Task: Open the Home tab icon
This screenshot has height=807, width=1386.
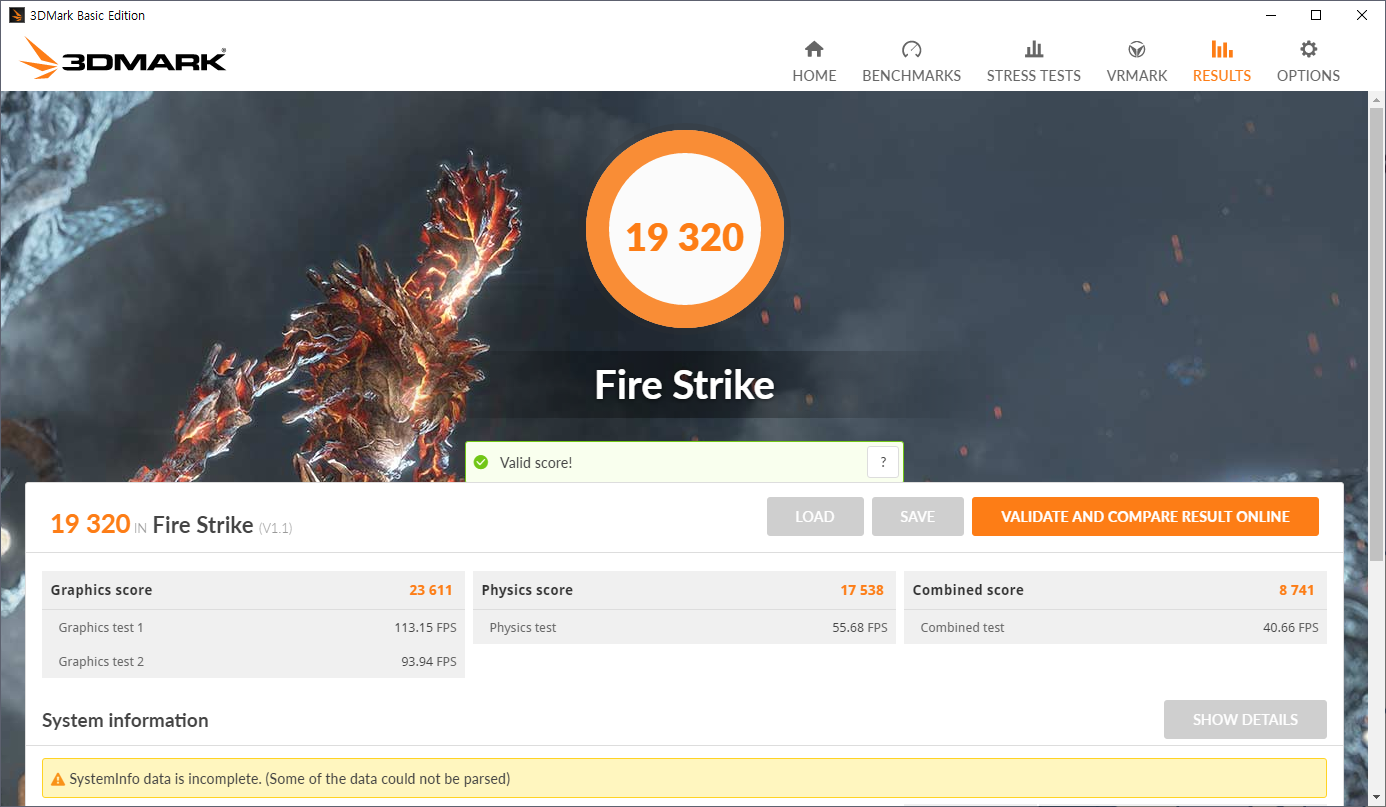Action: [814, 49]
